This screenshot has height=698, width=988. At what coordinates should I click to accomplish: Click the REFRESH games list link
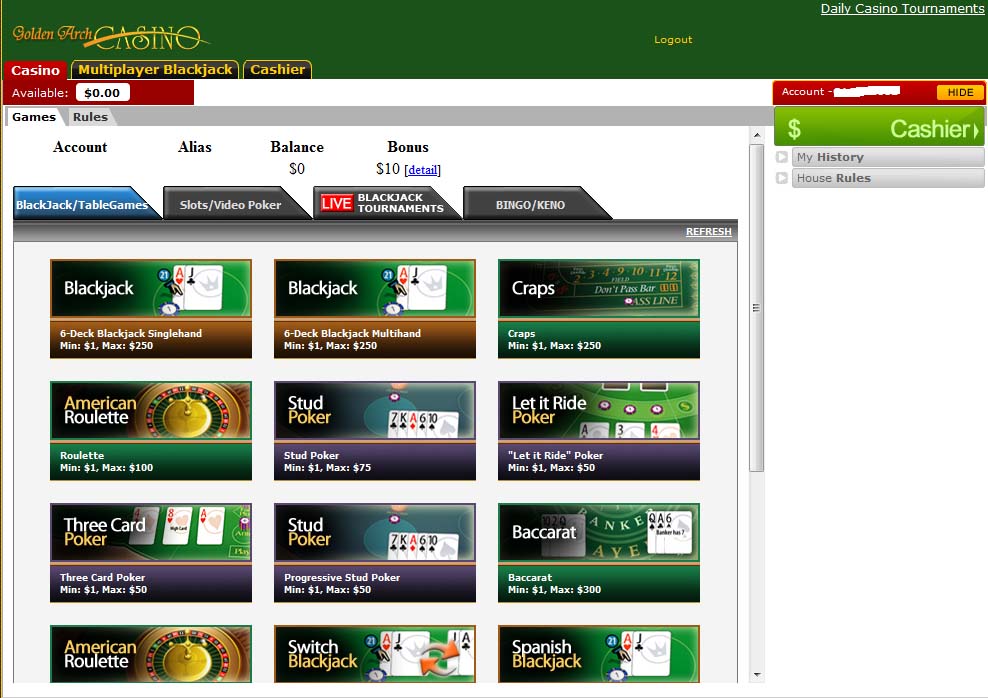[708, 232]
